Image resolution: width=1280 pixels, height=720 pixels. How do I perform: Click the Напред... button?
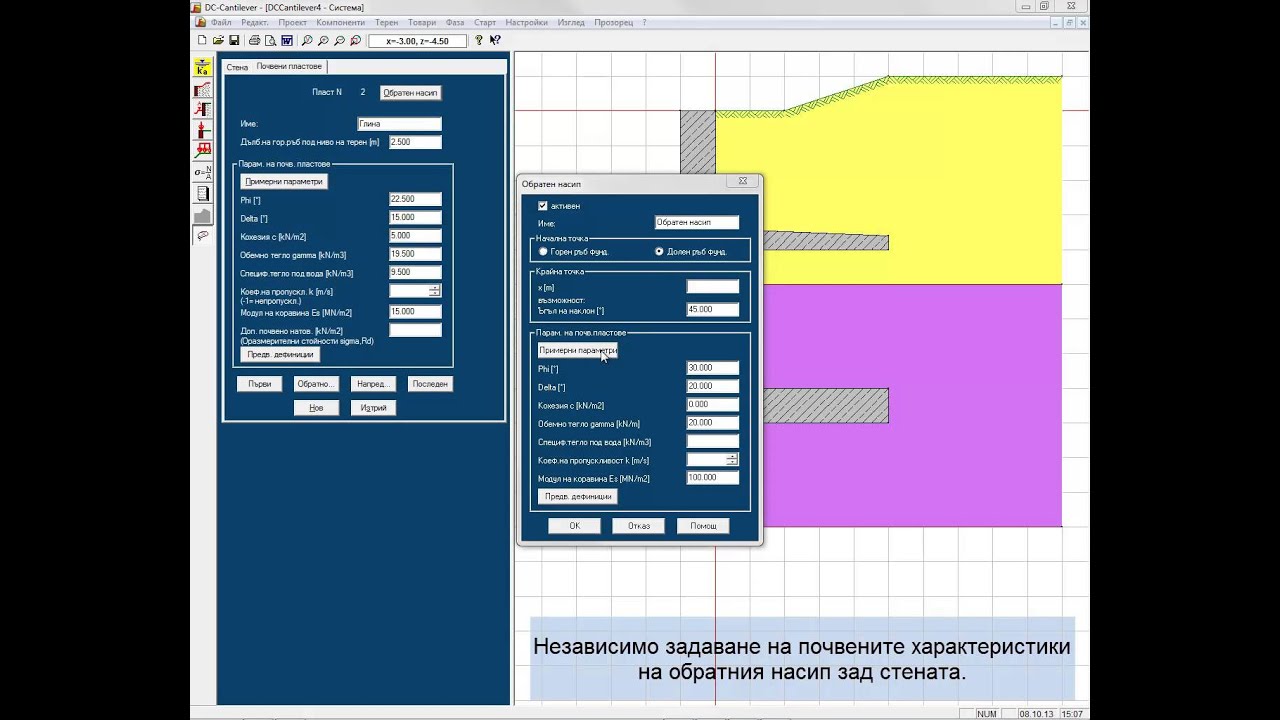pyautogui.click(x=373, y=384)
